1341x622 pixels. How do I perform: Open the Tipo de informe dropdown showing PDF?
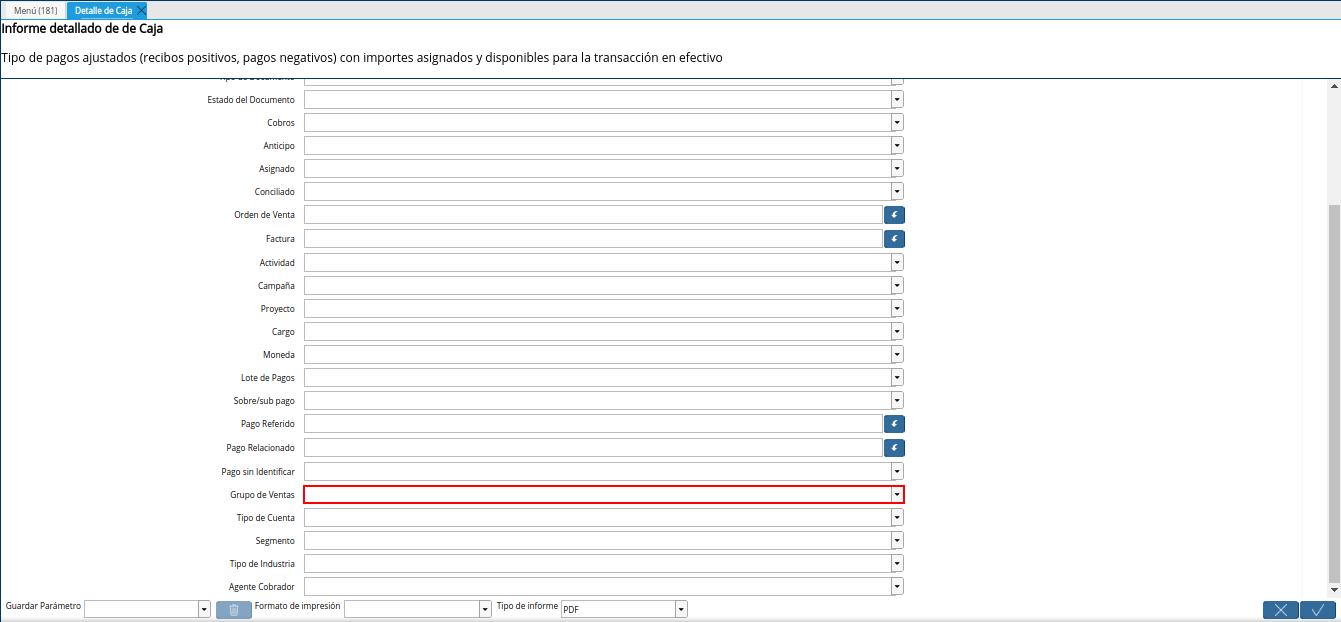click(x=680, y=608)
